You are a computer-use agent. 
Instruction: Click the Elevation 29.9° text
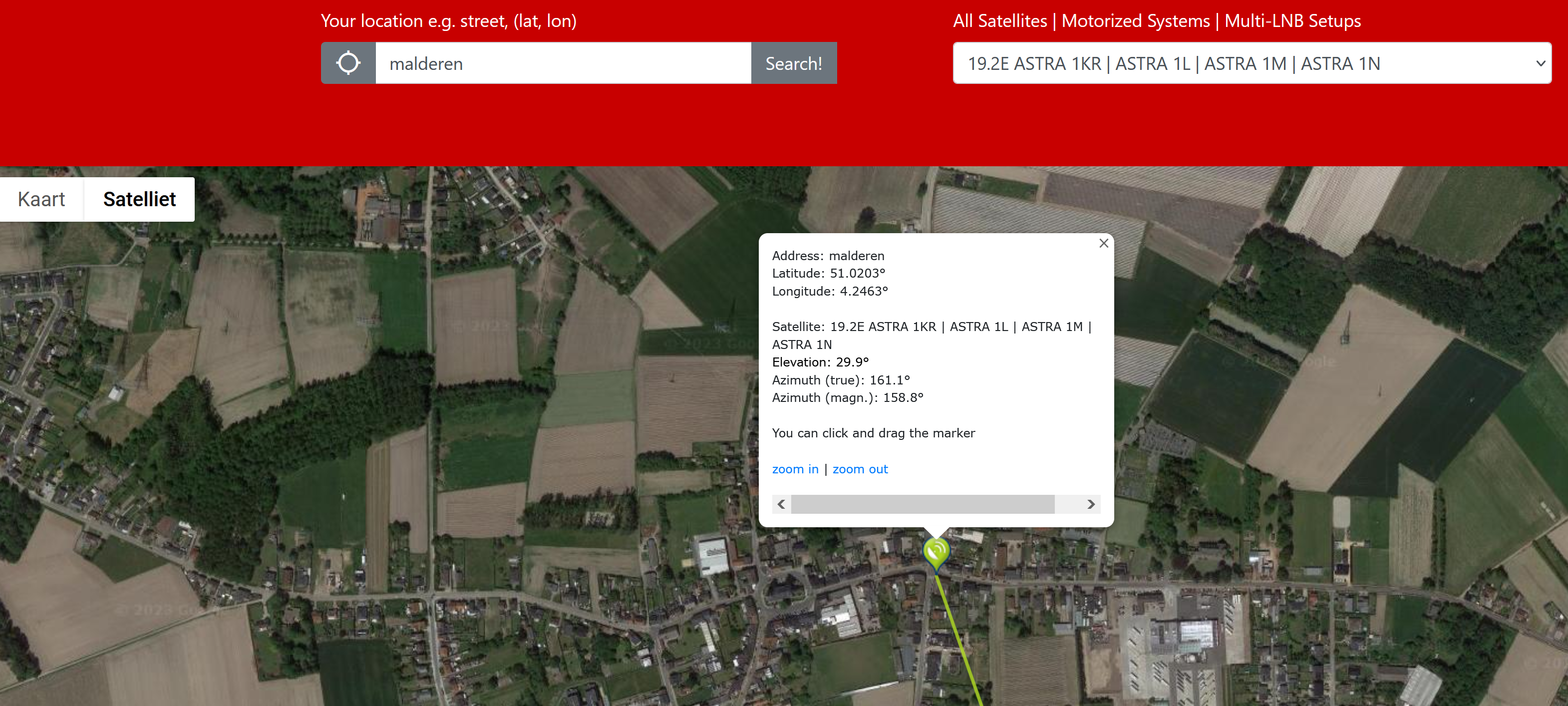tap(820, 362)
